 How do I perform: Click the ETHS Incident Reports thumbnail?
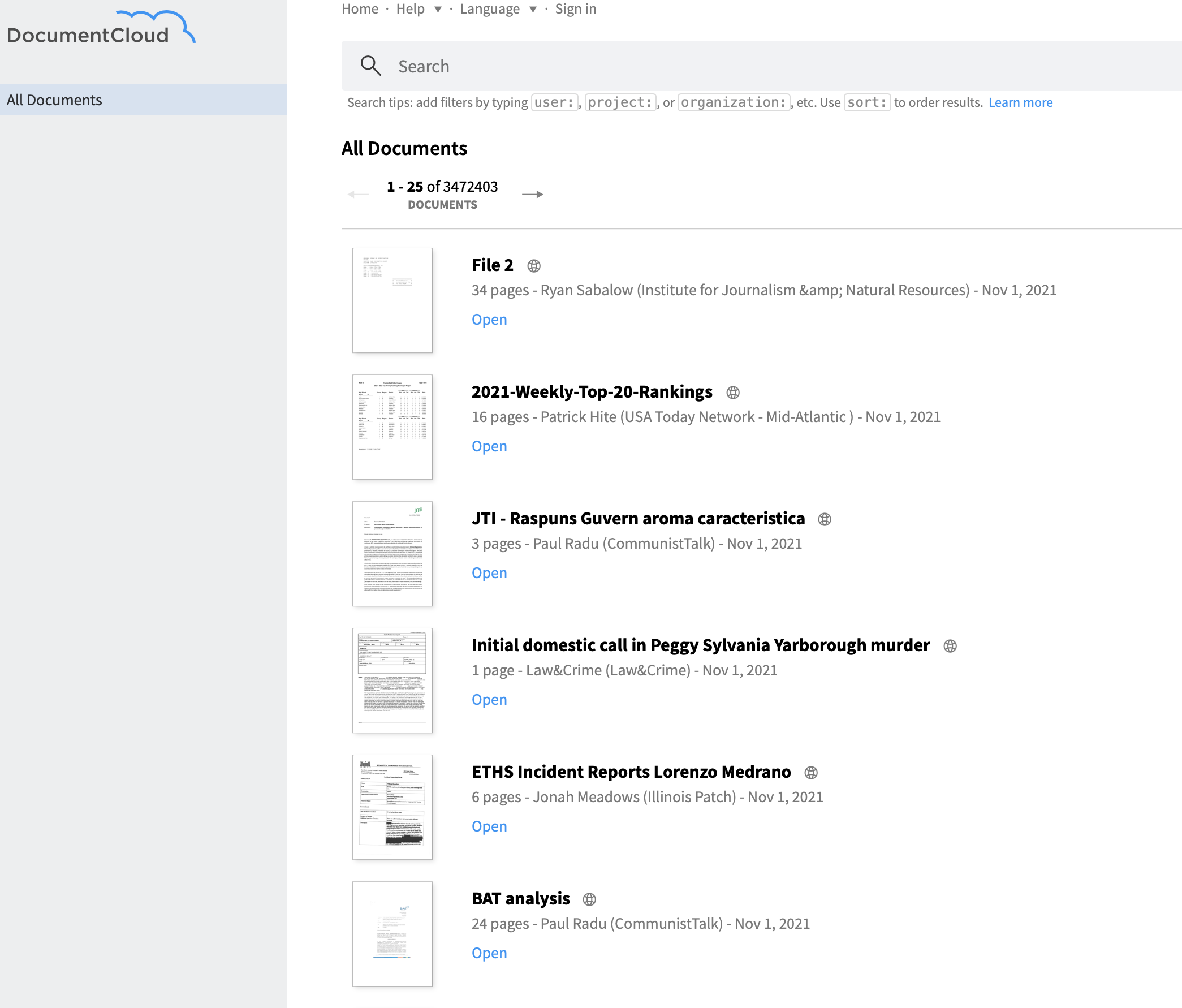tap(392, 807)
